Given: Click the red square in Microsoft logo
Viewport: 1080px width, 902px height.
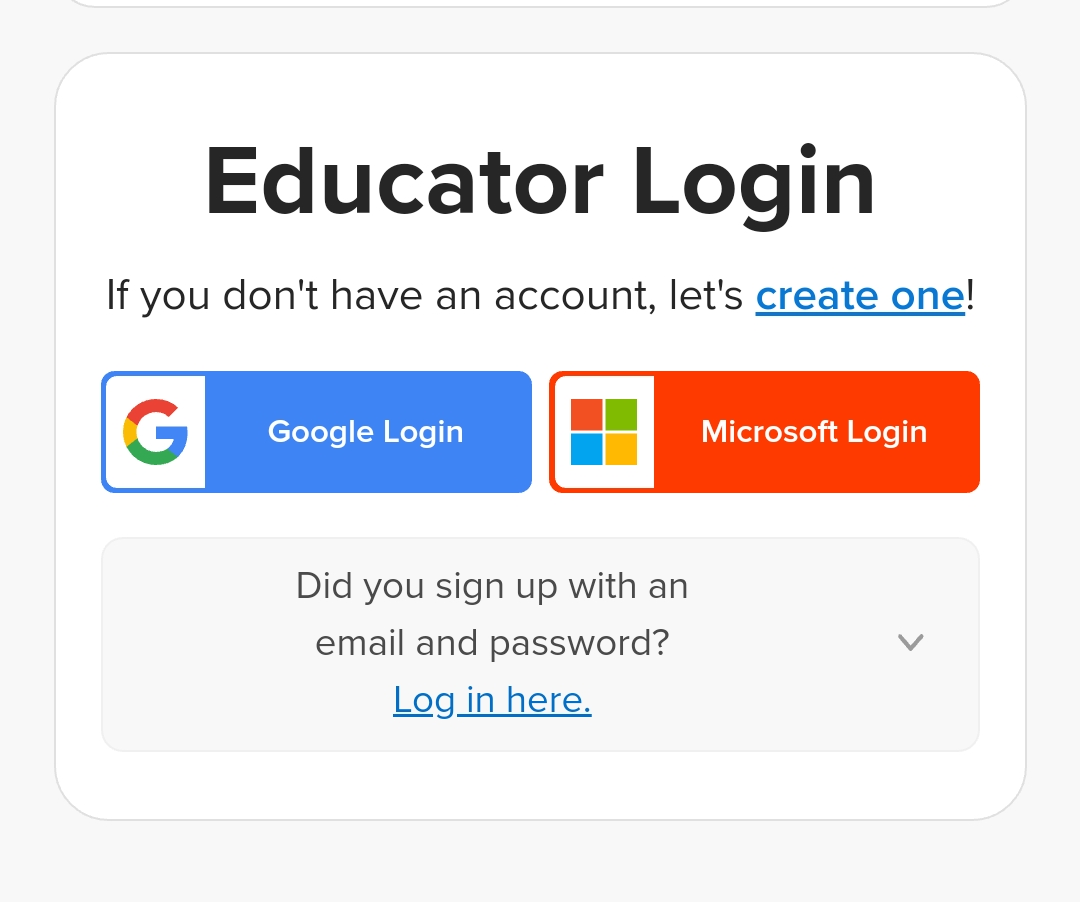Looking at the screenshot, I should click(x=587, y=414).
